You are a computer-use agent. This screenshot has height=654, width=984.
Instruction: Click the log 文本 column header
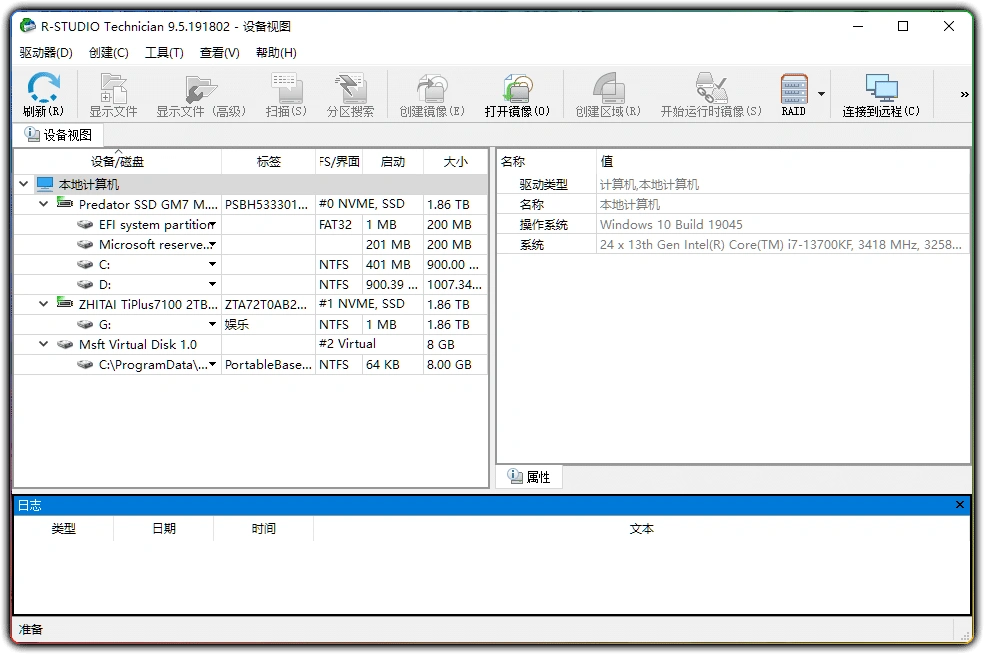(x=641, y=528)
